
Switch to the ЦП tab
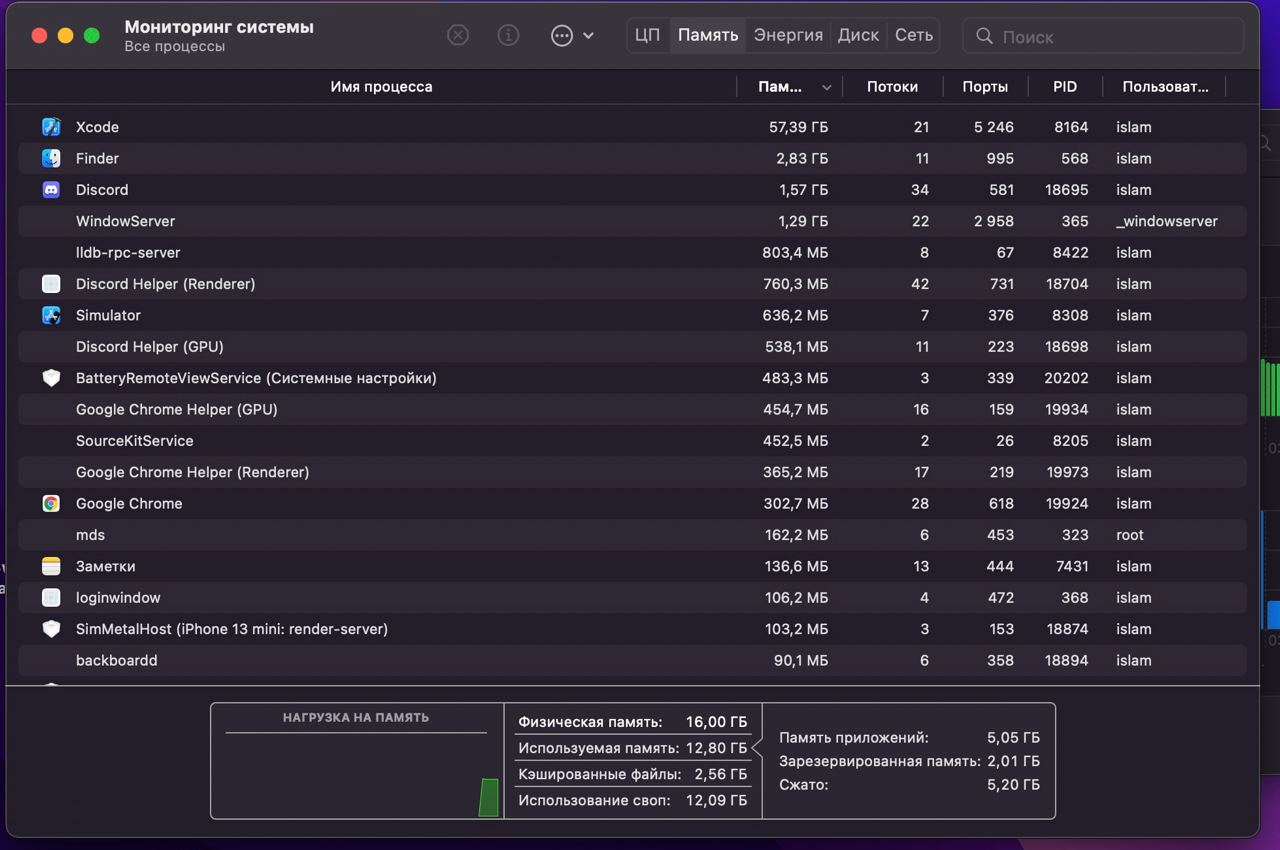(x=648, y=35)
